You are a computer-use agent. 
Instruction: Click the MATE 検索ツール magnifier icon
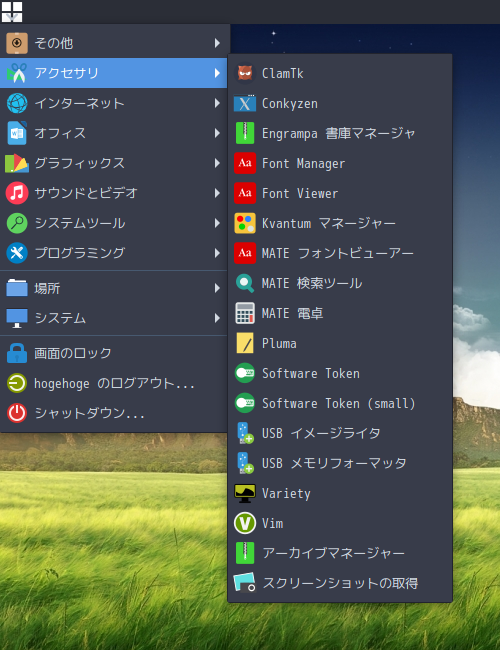(245, 283)
